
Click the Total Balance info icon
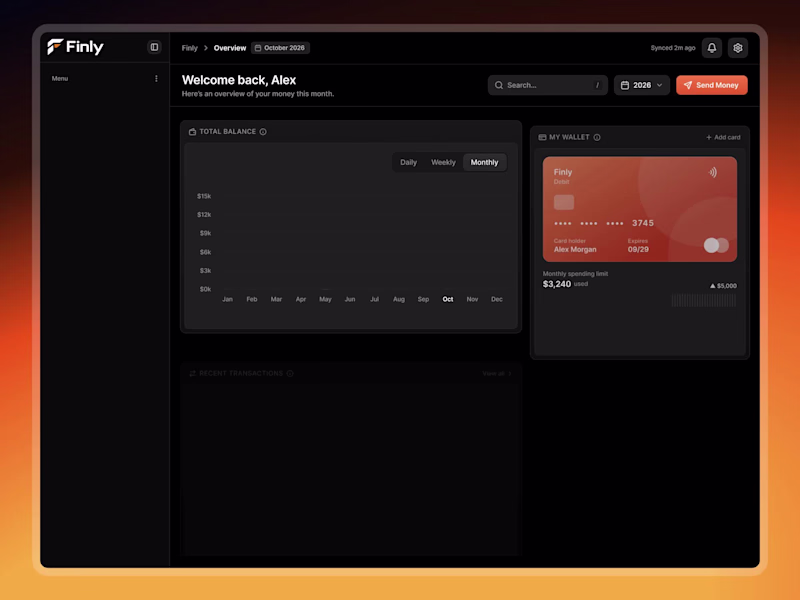pyautogui.click(x=263, y=132)
